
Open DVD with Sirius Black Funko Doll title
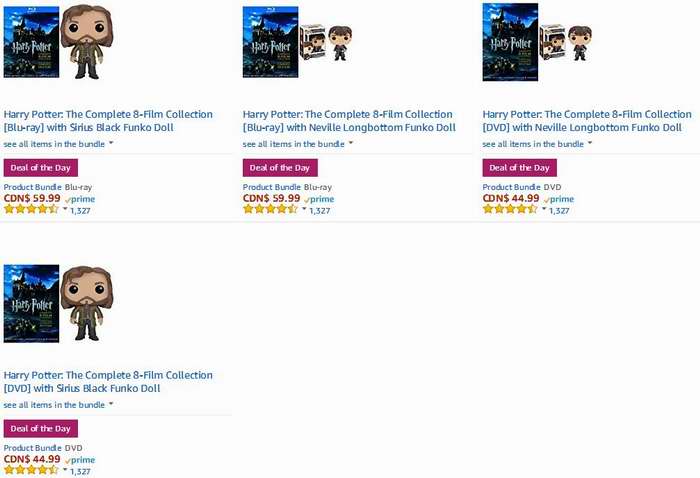tap(108, 382)
